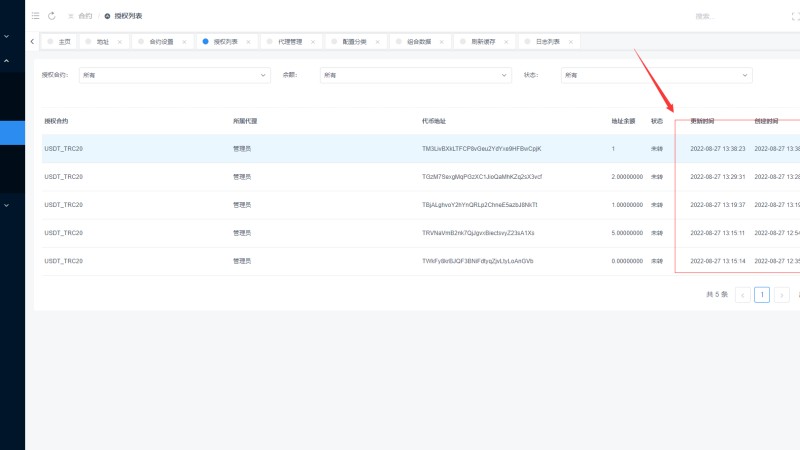
Task: Click update time 2022-08-27 13:15:14
Action: point(717,261)
